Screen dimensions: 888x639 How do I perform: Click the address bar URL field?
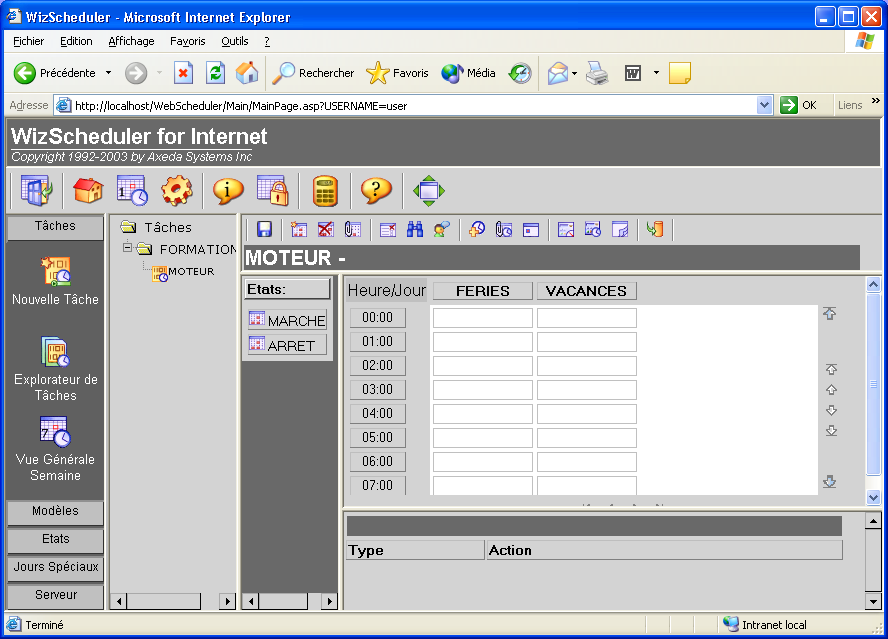coord(415,106)
